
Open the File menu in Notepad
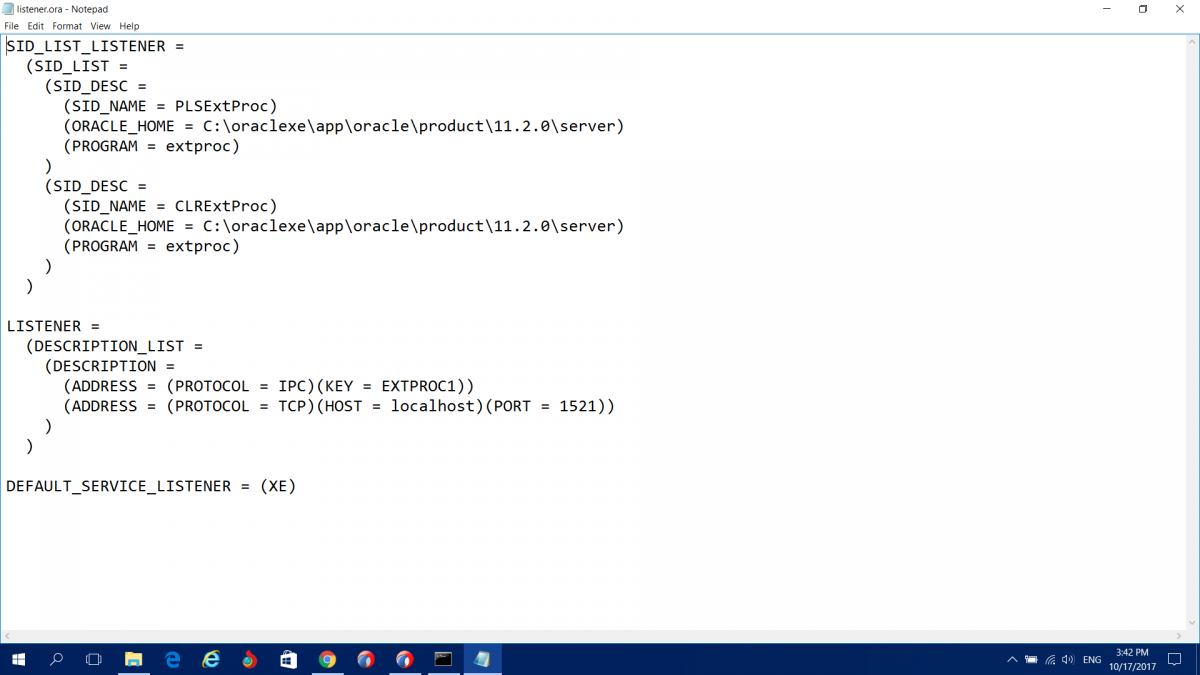(12, 26)
